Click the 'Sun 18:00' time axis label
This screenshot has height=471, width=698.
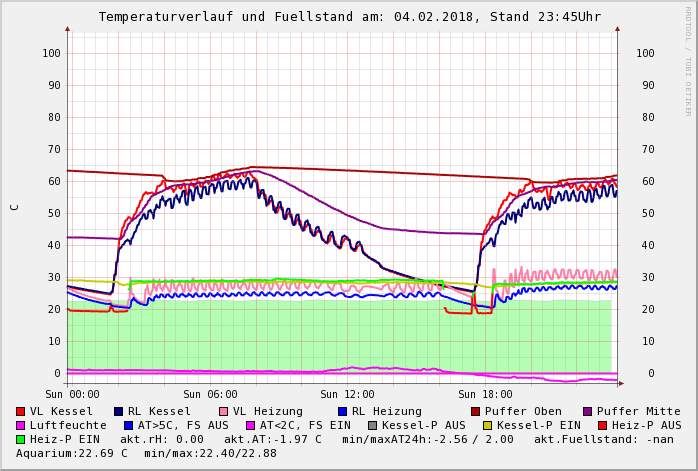[x=486, y=394]
